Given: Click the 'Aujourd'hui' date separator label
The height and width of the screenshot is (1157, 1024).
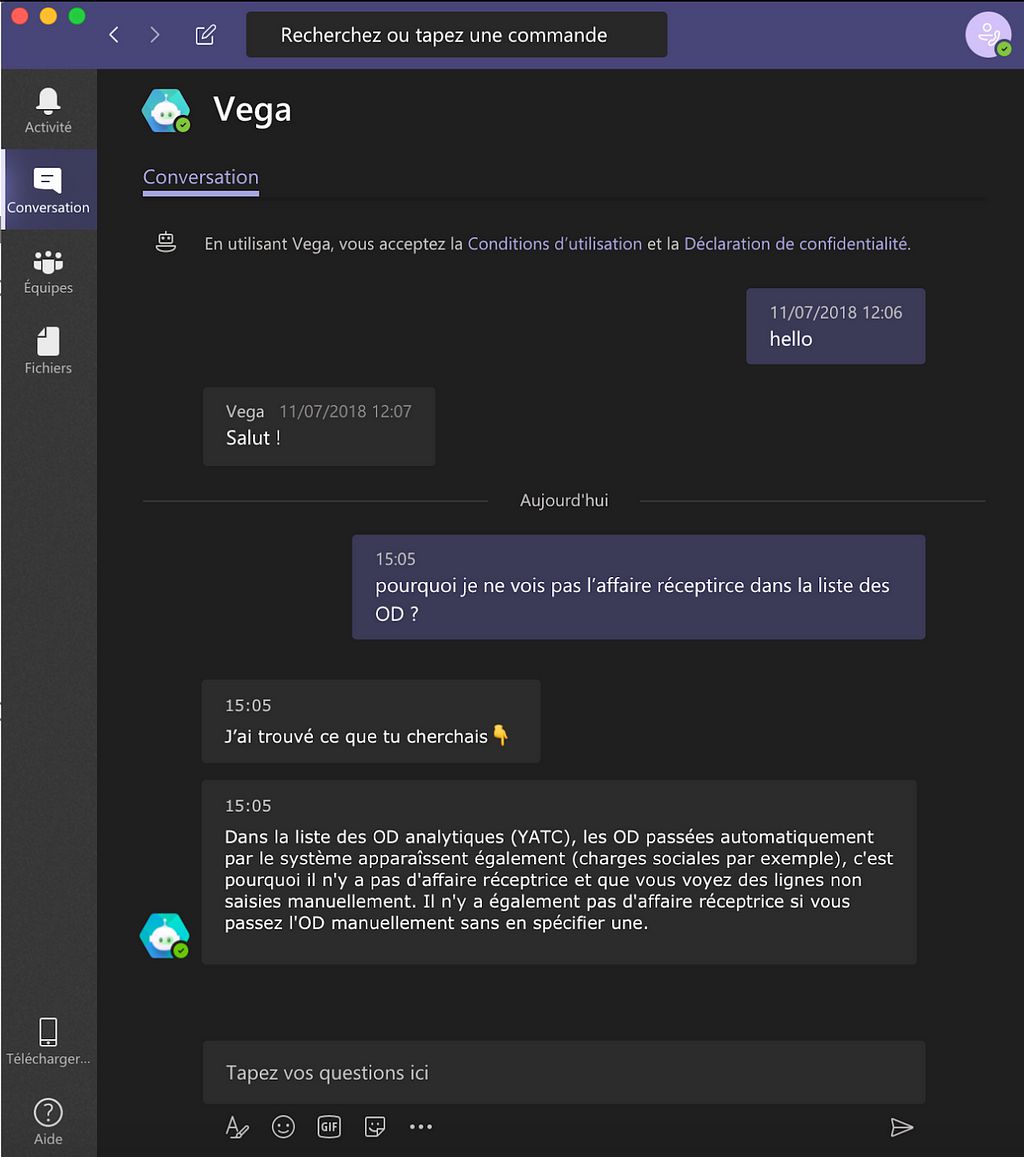Looking at the screenshot, I should (x=564, y=500).
